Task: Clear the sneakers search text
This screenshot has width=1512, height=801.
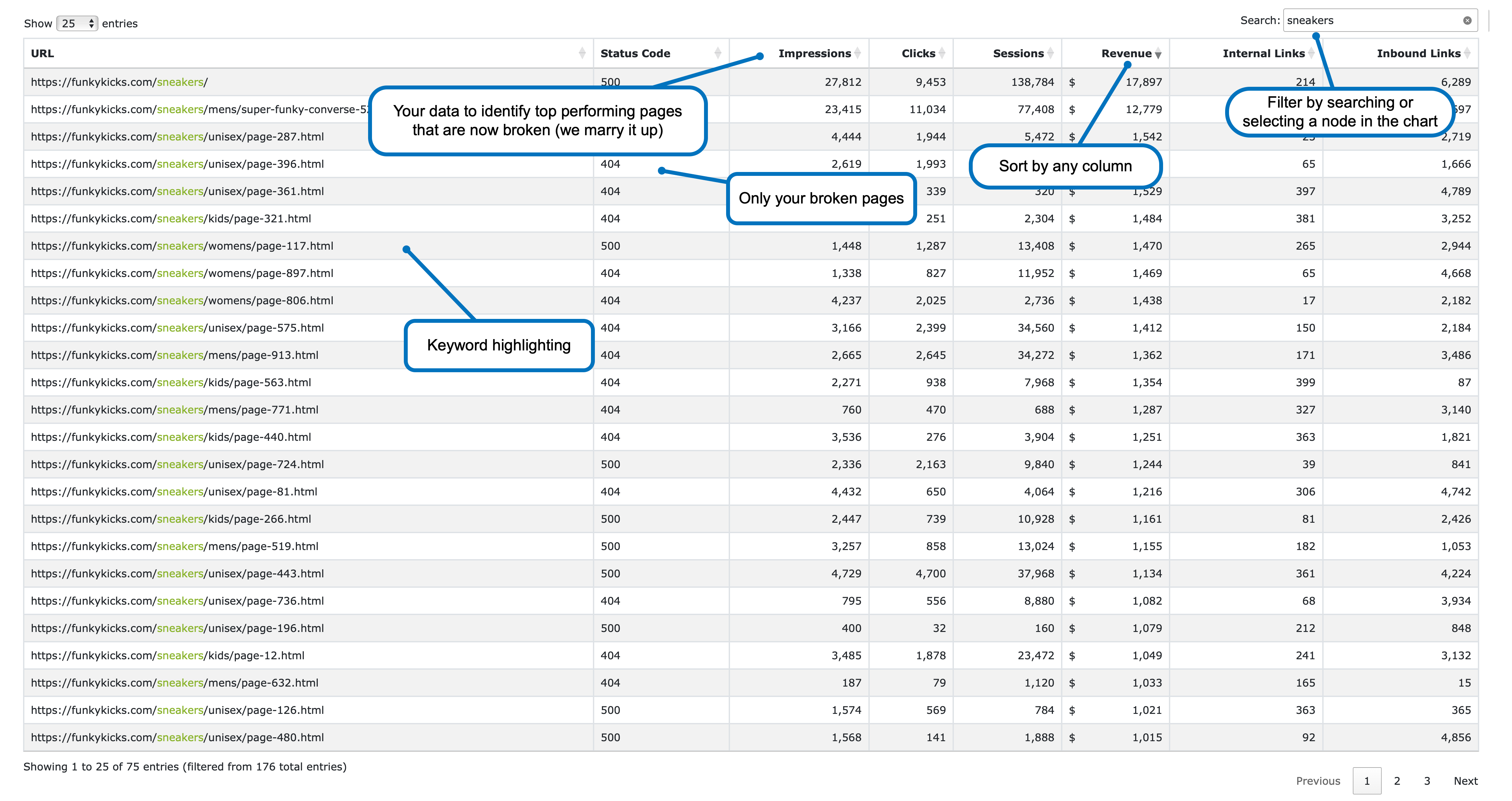Action: point(1467,20)
